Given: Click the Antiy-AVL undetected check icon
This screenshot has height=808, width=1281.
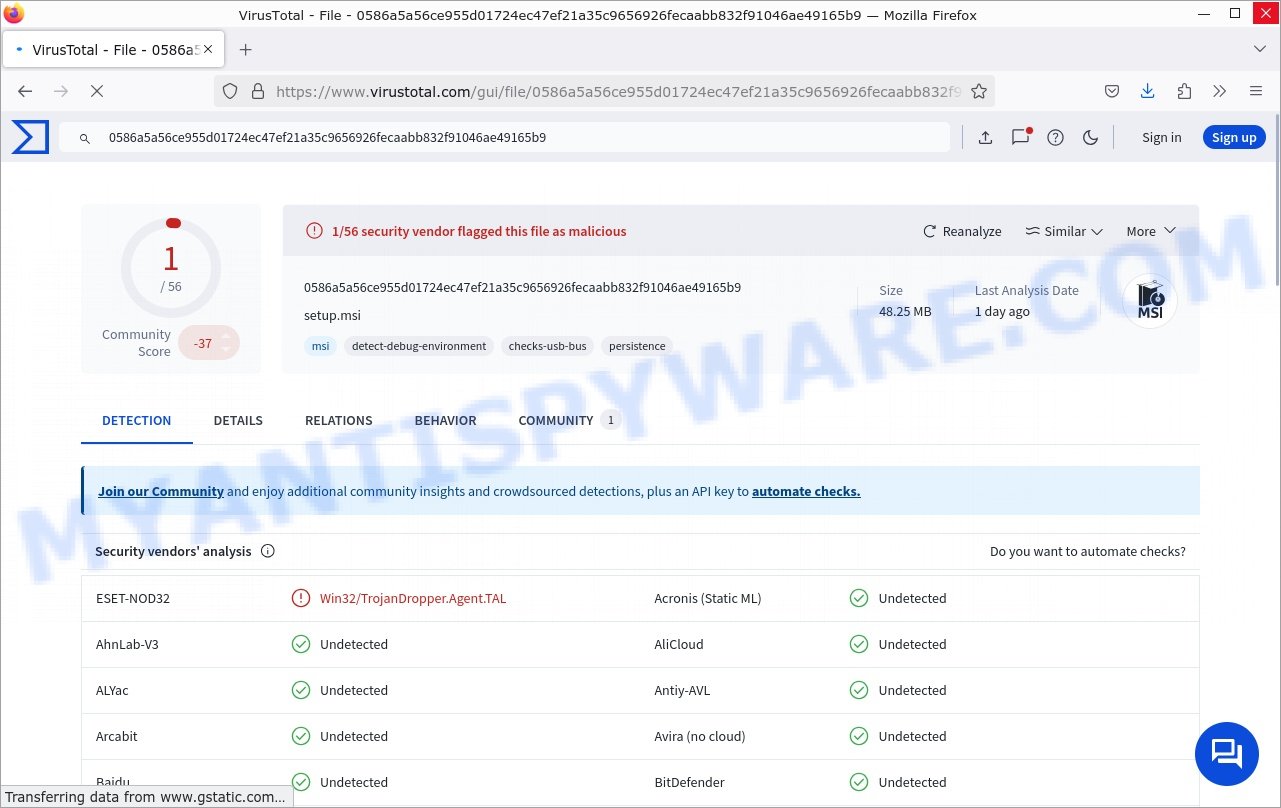Looking at the screenshot, I should (859, 690).
